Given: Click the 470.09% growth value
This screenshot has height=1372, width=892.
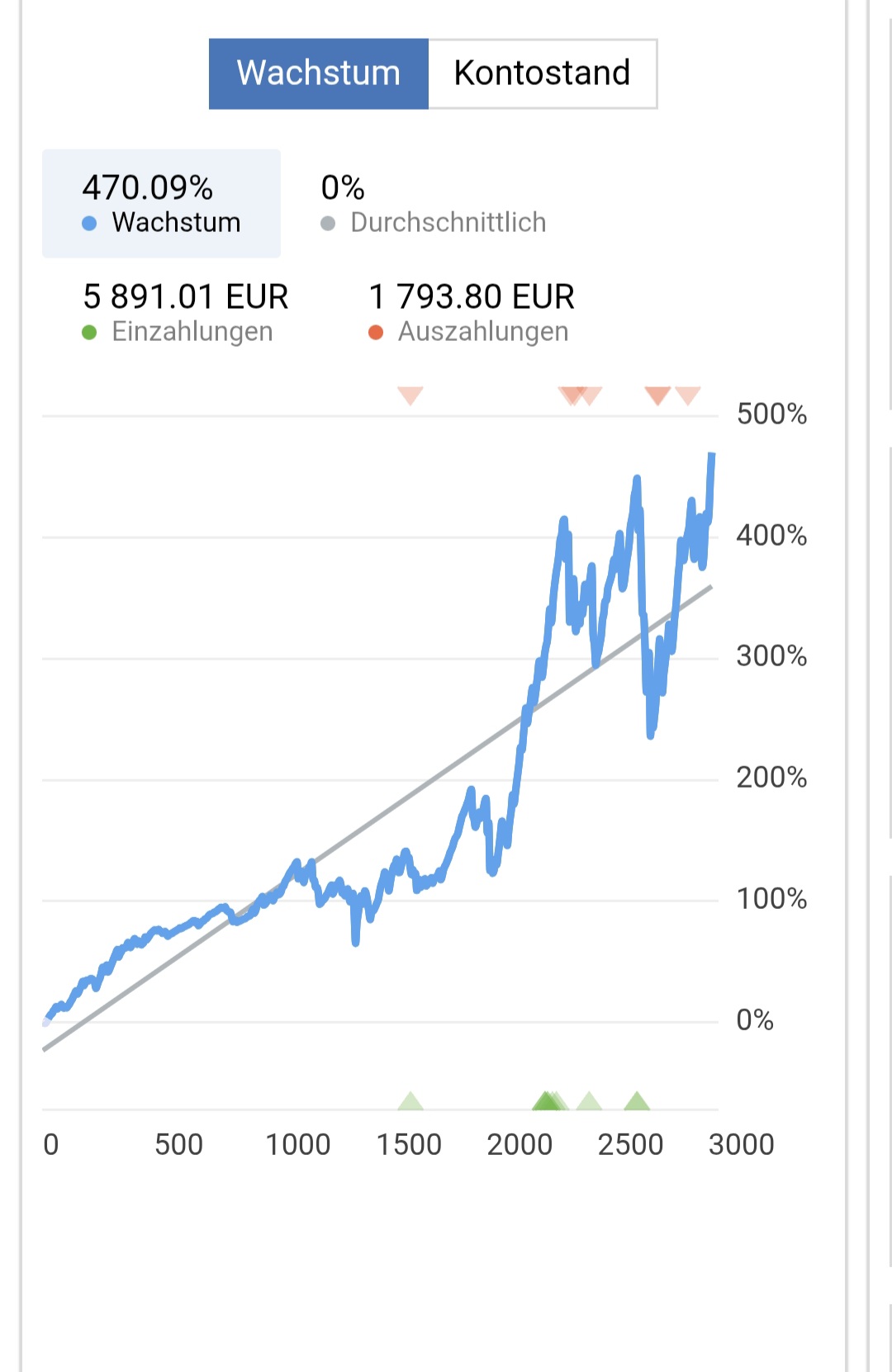Looking at the screenshot, I should click(147, 187).
